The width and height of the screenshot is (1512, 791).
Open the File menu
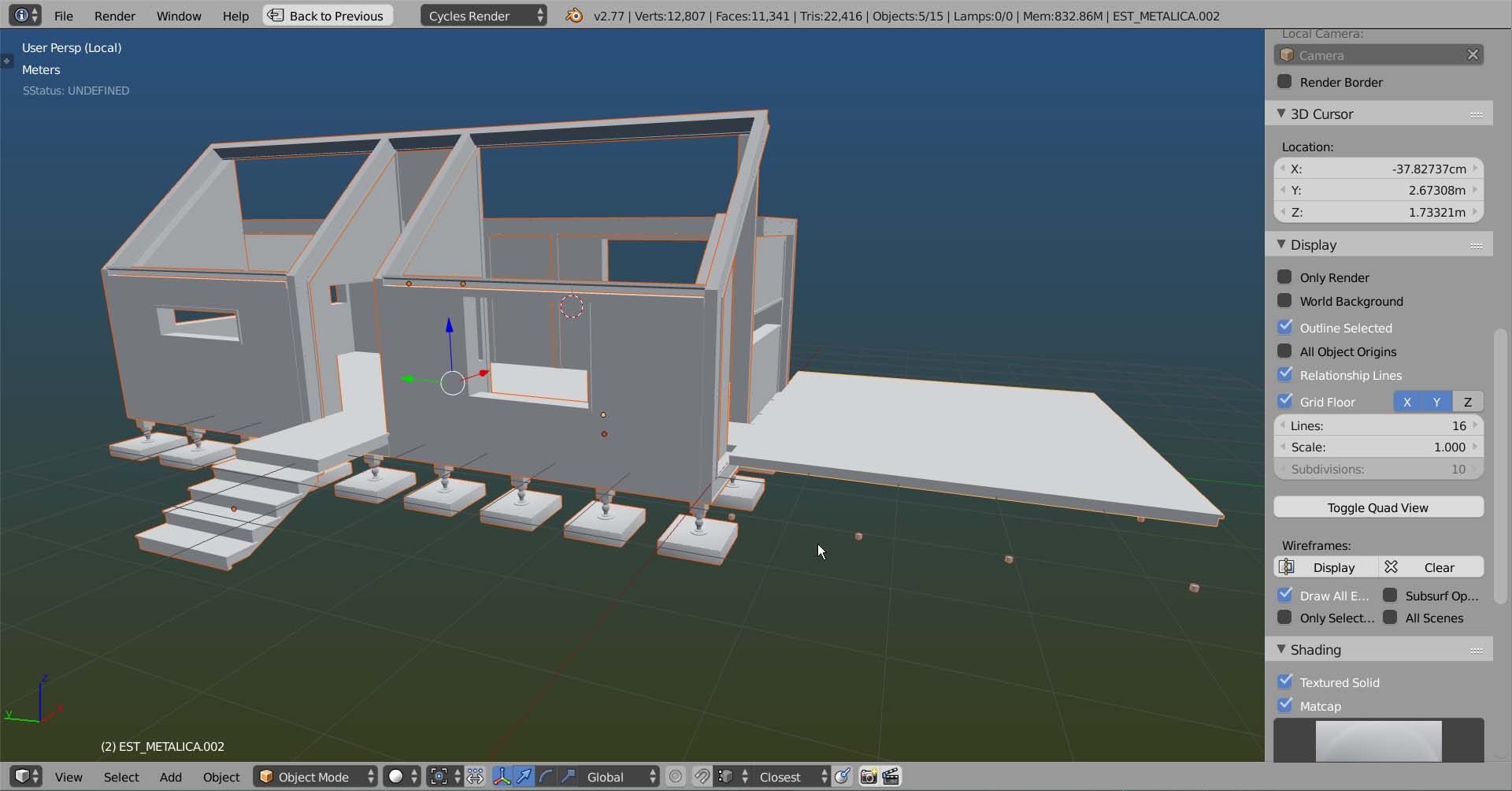[64, 16]
